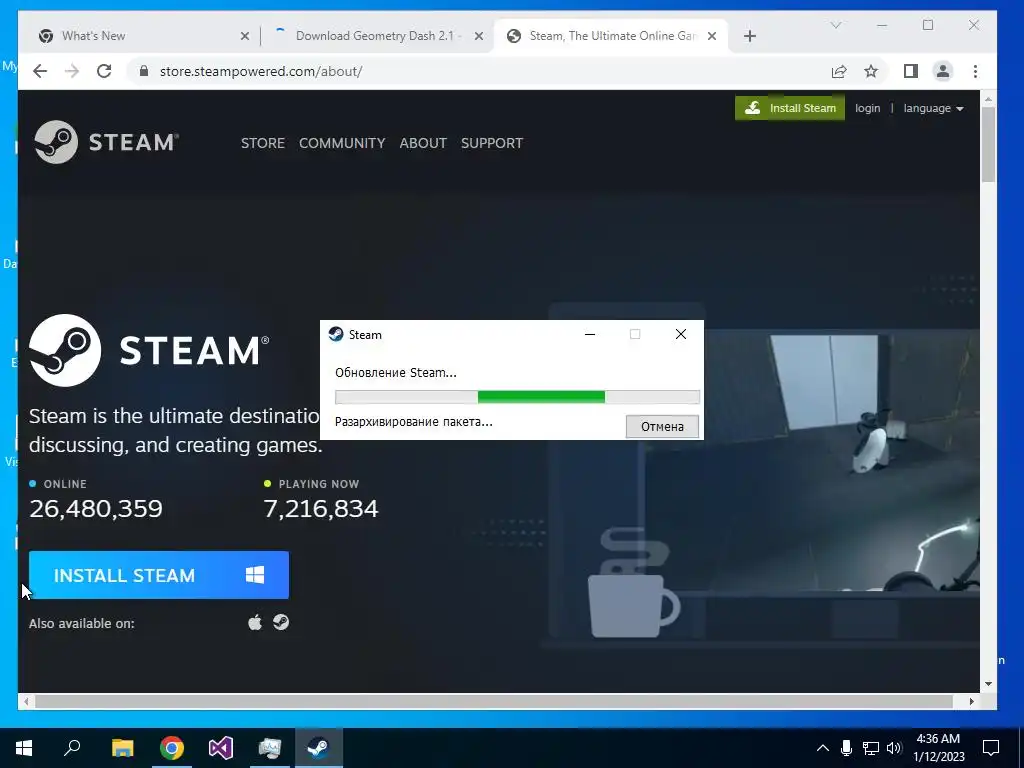Close the Download Geometry Dash tab
The height and width of the screenshot is (768, 1024).
[479, 36]
